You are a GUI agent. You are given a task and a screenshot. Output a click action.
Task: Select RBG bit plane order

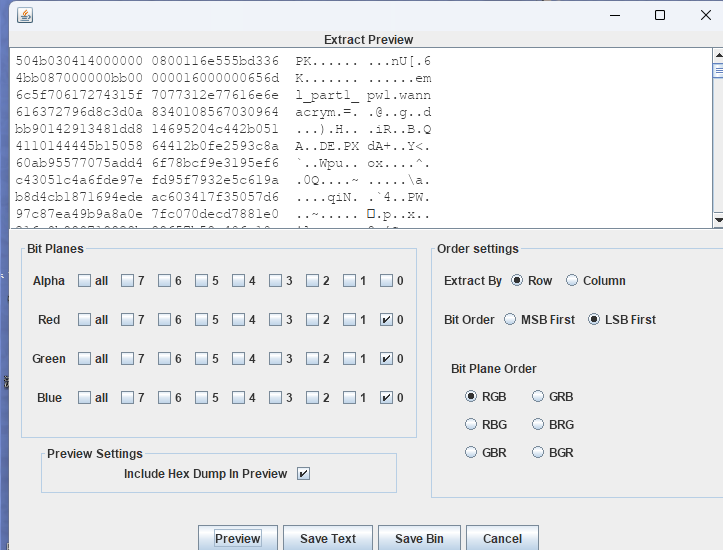472,425
